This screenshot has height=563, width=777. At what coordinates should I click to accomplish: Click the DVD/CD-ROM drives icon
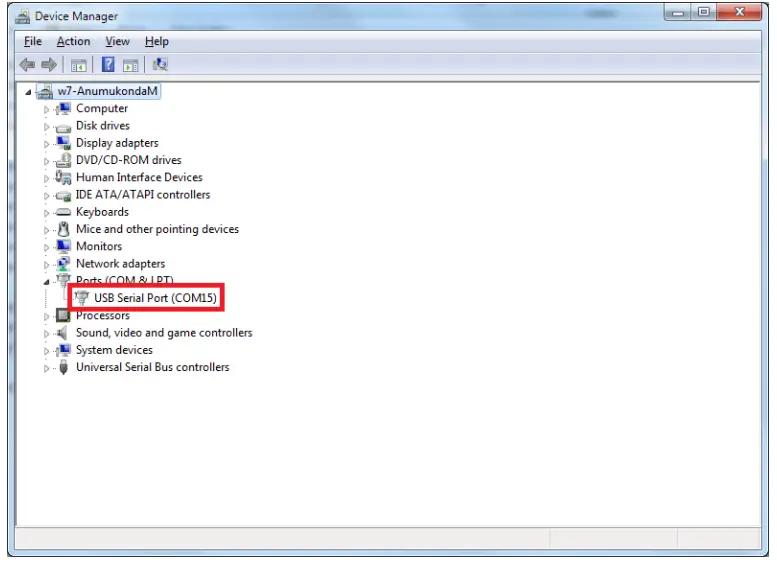[63, 160]
